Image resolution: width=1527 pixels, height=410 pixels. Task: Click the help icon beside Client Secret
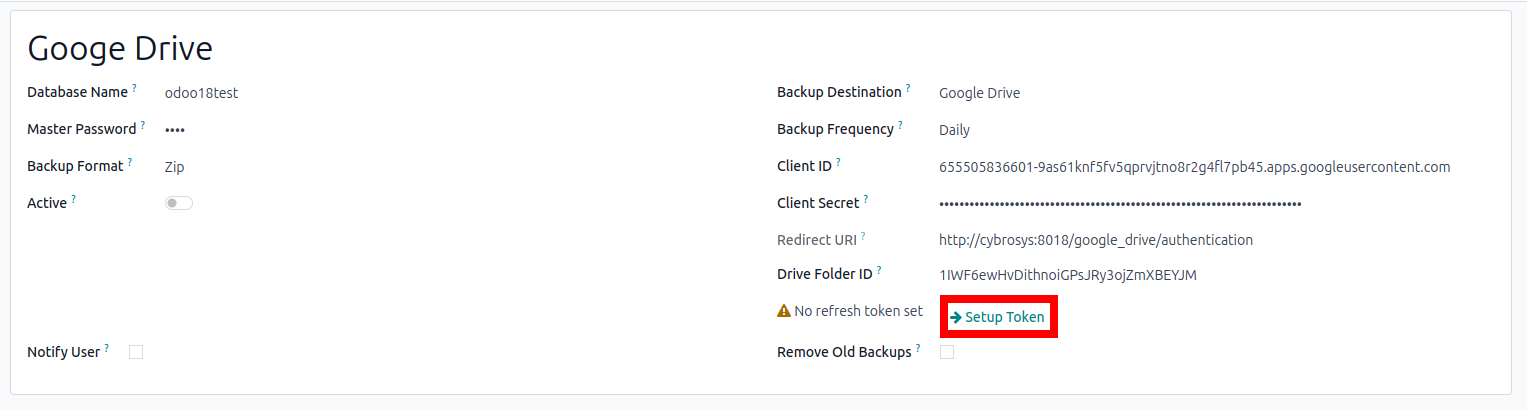point(866,199)
